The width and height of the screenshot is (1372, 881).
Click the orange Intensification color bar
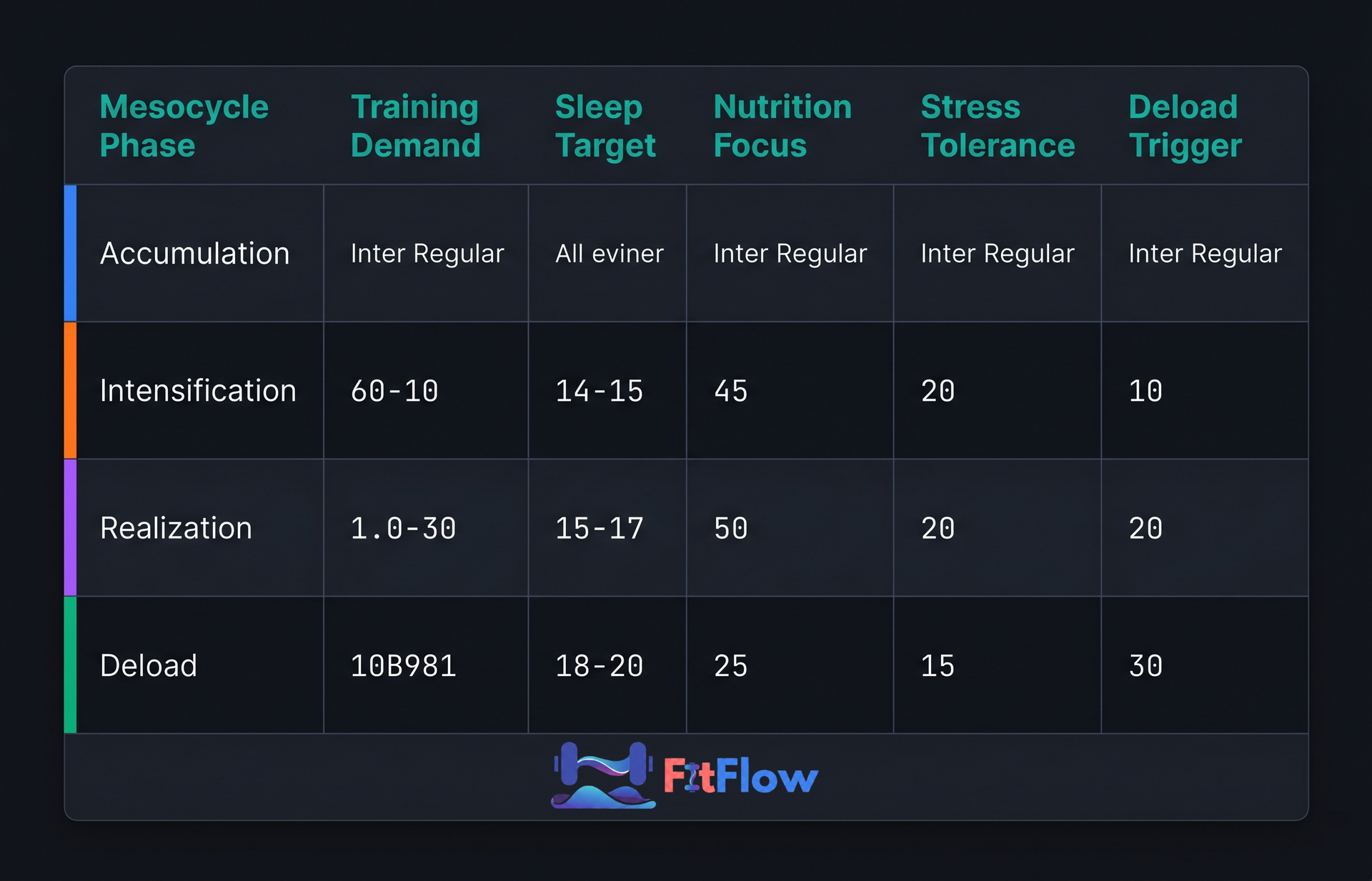coord(70,390)
